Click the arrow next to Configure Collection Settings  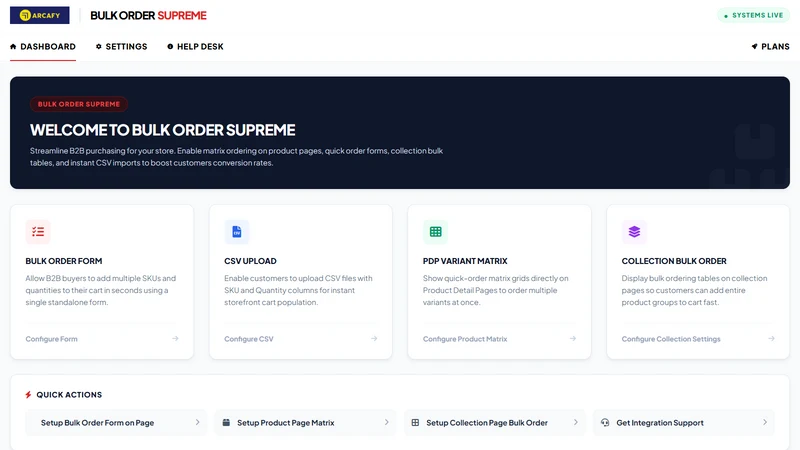(x=771, y=338)
